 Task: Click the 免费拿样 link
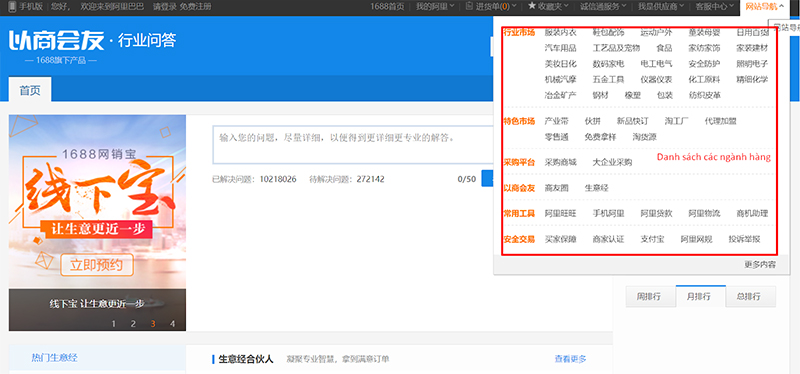click(x=601, y=137)
